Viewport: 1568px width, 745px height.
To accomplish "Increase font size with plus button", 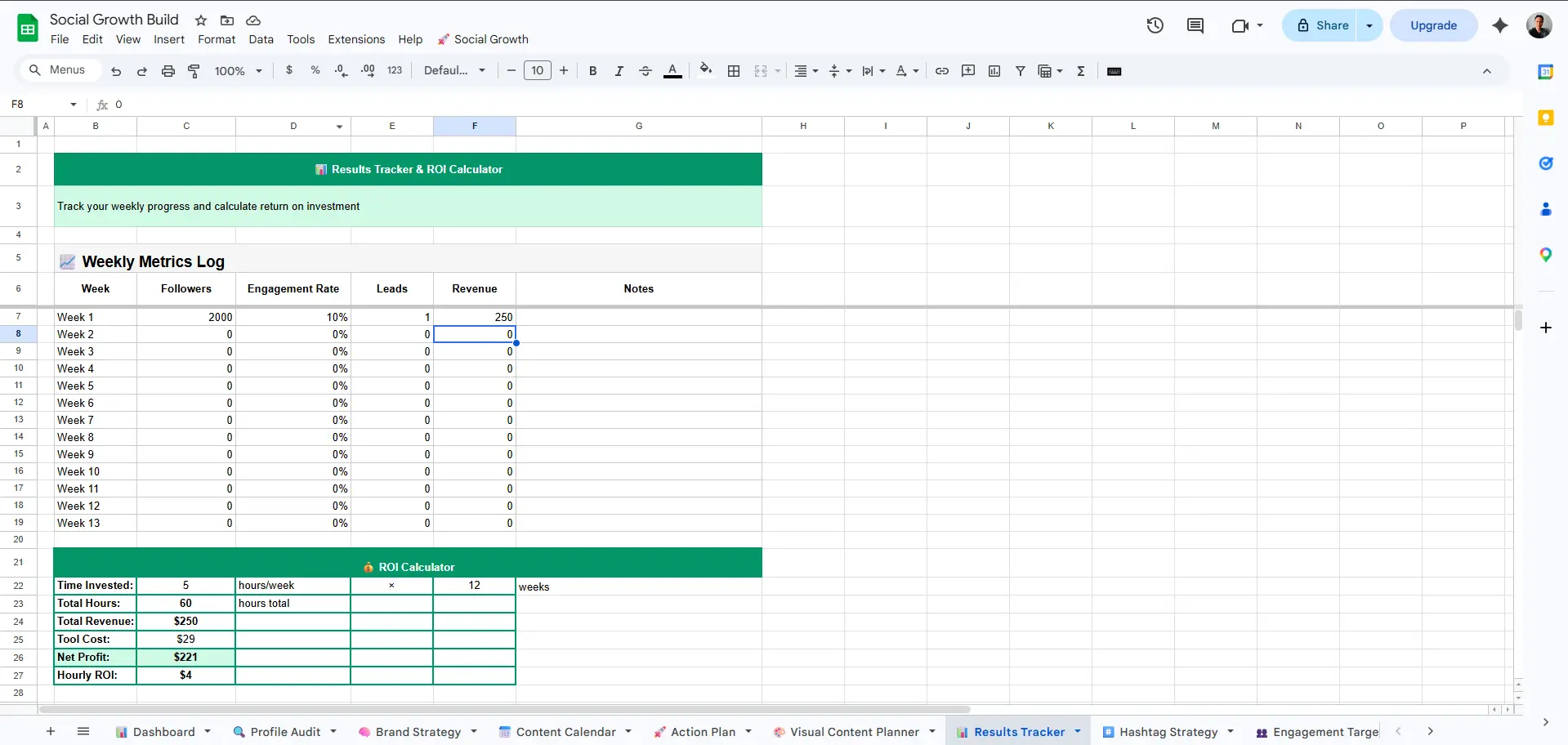I will tap(564, 70).
